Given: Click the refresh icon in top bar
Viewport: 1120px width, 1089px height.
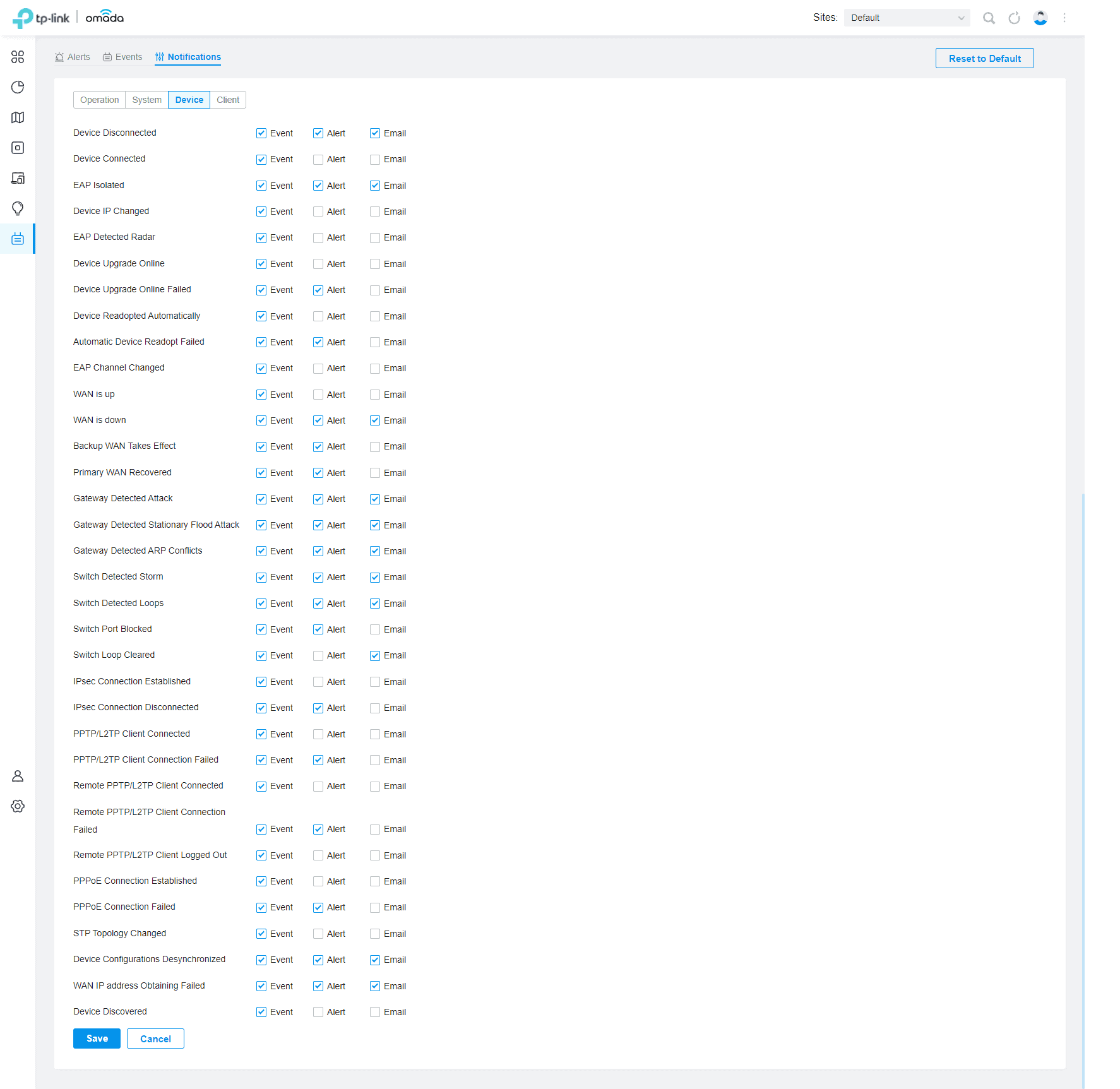Looking at the screenshot, I should click(x=1015, y=18).
